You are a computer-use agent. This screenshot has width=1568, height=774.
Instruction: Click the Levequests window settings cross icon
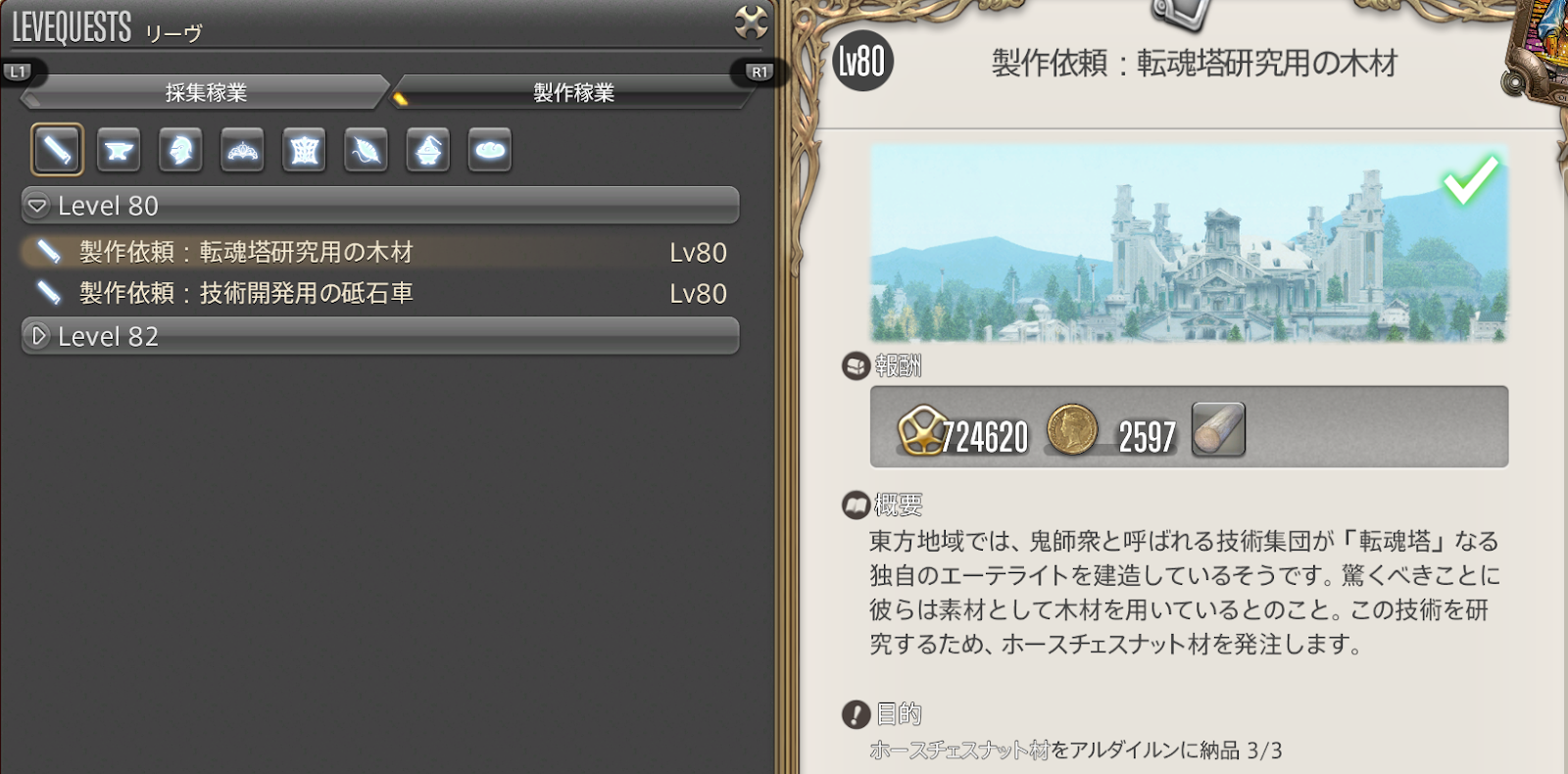(751, 22)
